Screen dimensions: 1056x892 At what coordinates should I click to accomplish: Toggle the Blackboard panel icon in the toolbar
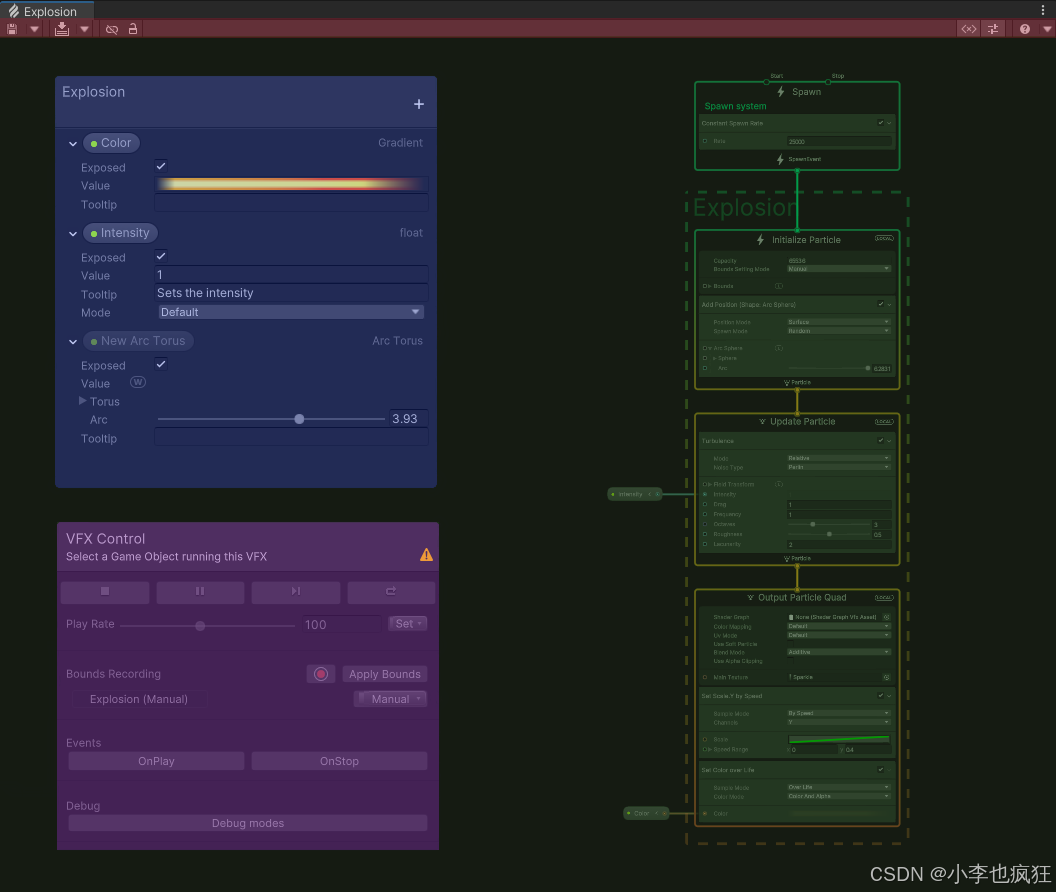(x=968, y=29)
